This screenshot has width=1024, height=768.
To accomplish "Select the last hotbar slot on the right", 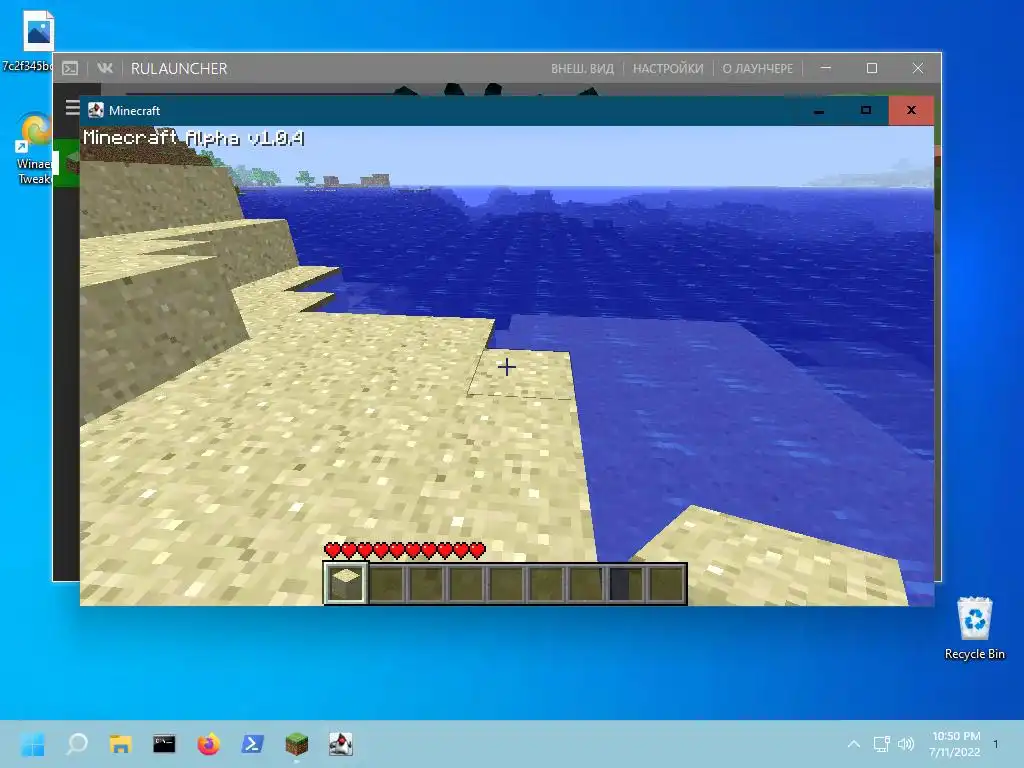I will (x=665, y=583).
